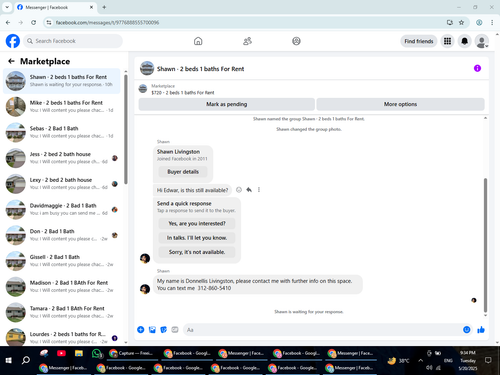Open Windows taskbar search
The width and height of the screenshot is (500, 375).
(26, 360)
